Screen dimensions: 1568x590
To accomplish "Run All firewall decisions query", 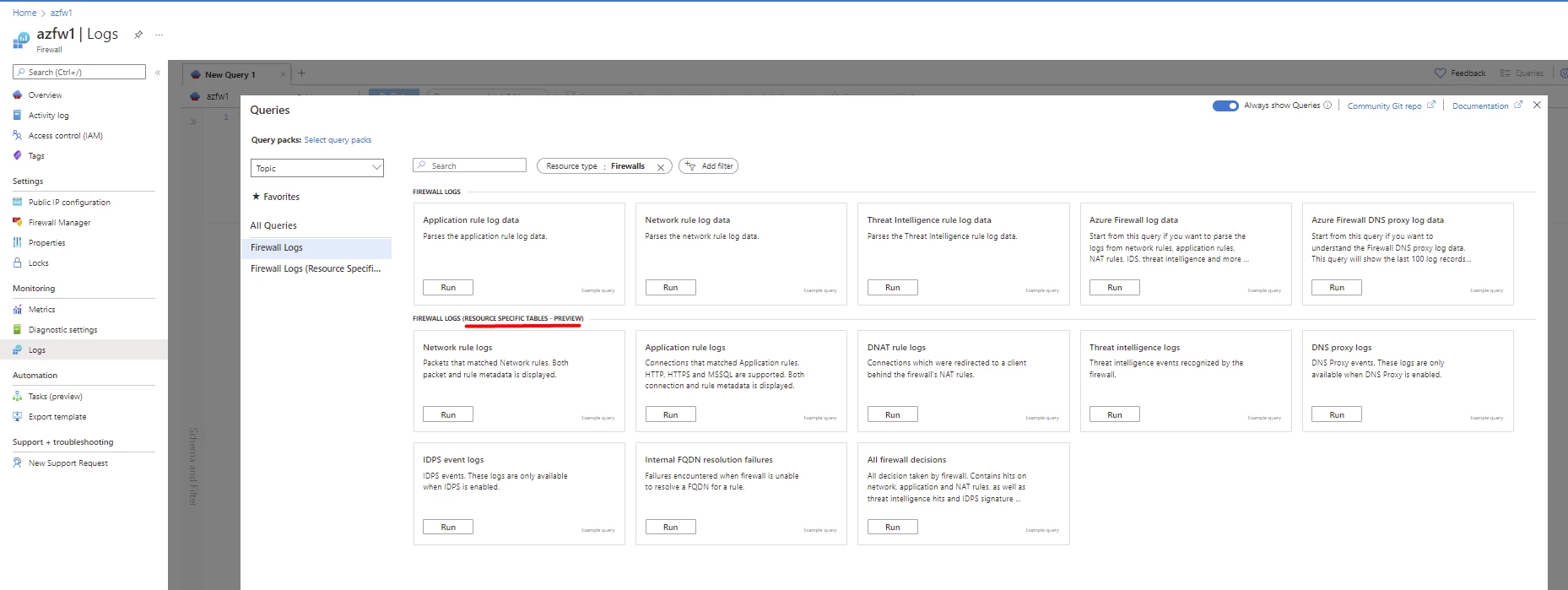I will coord(892,527).
